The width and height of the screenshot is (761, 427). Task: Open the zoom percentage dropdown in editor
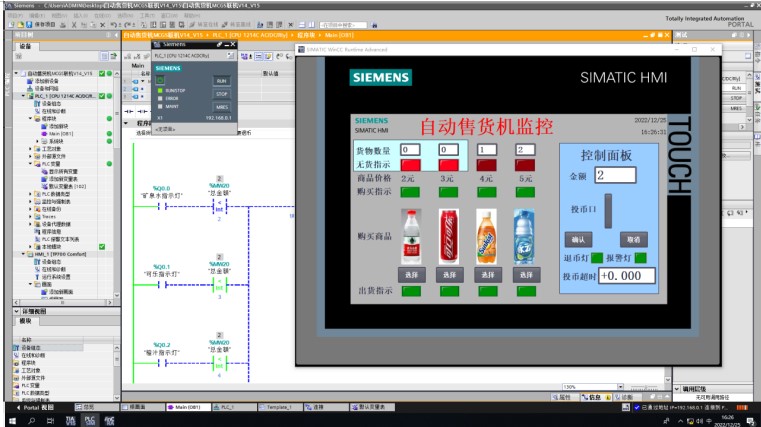click(620, 387)
